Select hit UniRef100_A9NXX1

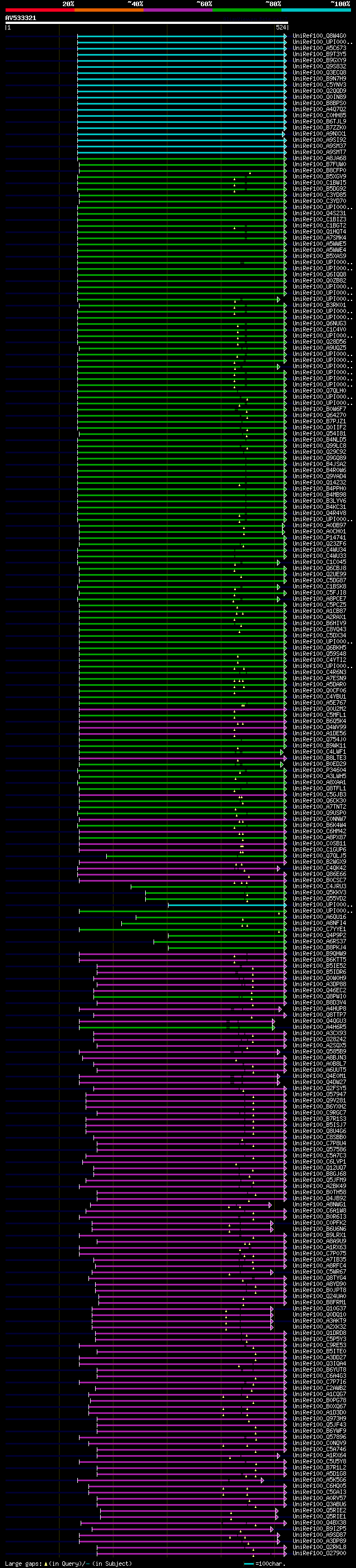pyautogui.click(x=319, y=134)
